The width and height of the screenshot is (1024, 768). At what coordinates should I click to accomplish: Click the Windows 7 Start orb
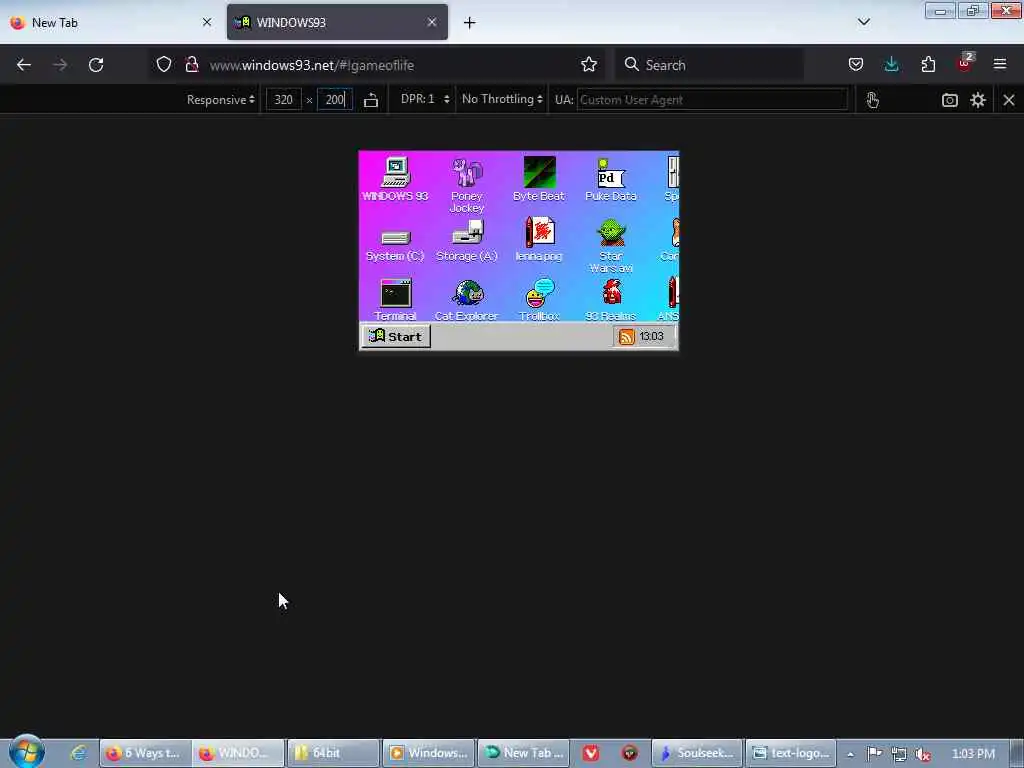tap(27, 752)
